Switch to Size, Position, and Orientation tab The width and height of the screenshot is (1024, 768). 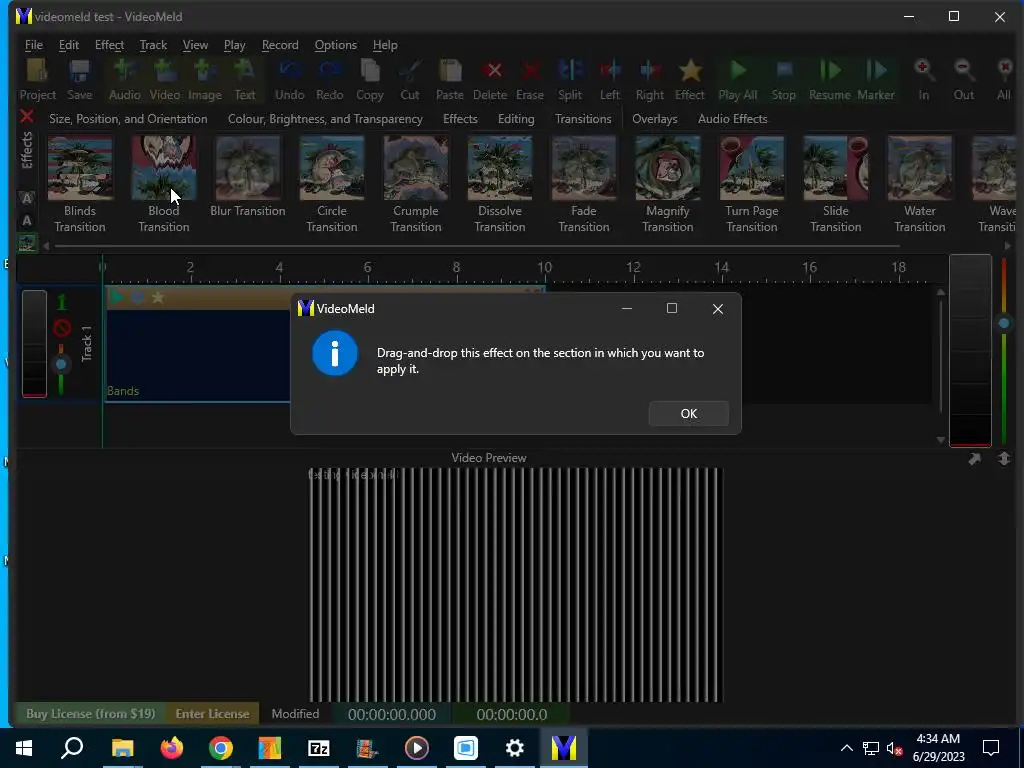[x=128, y=119]
